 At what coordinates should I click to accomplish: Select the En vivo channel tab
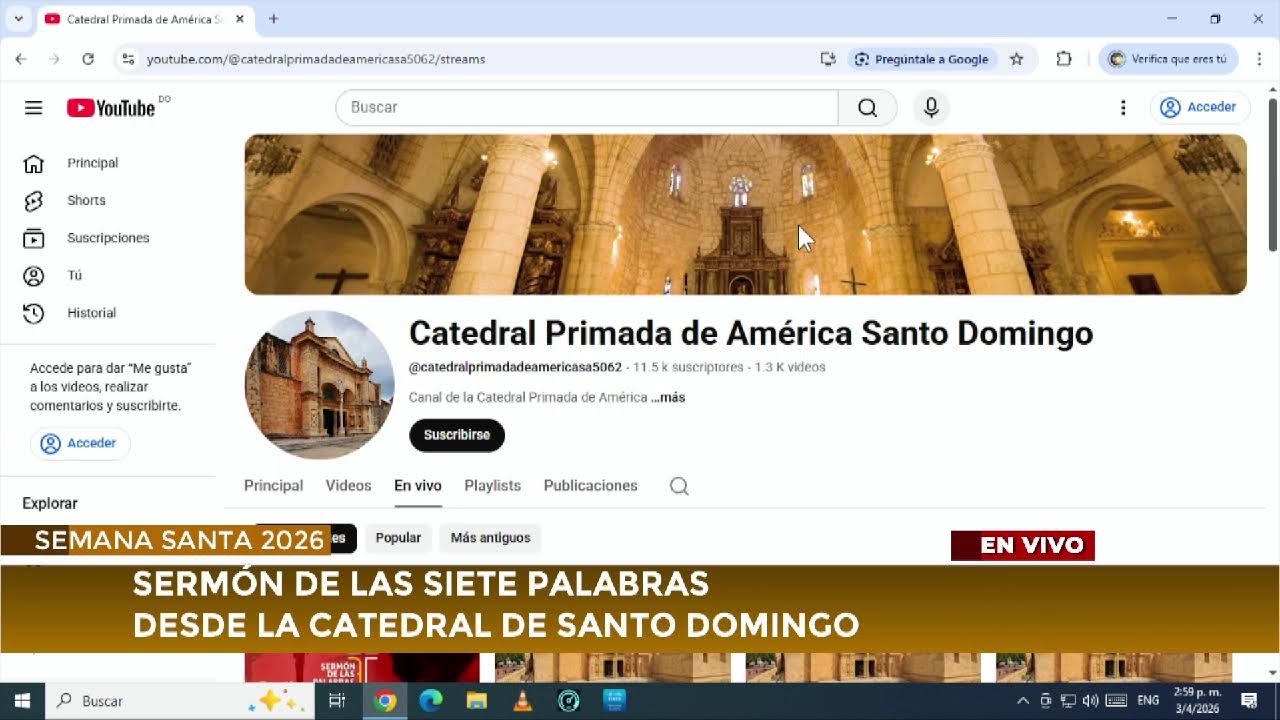(418, 485)
